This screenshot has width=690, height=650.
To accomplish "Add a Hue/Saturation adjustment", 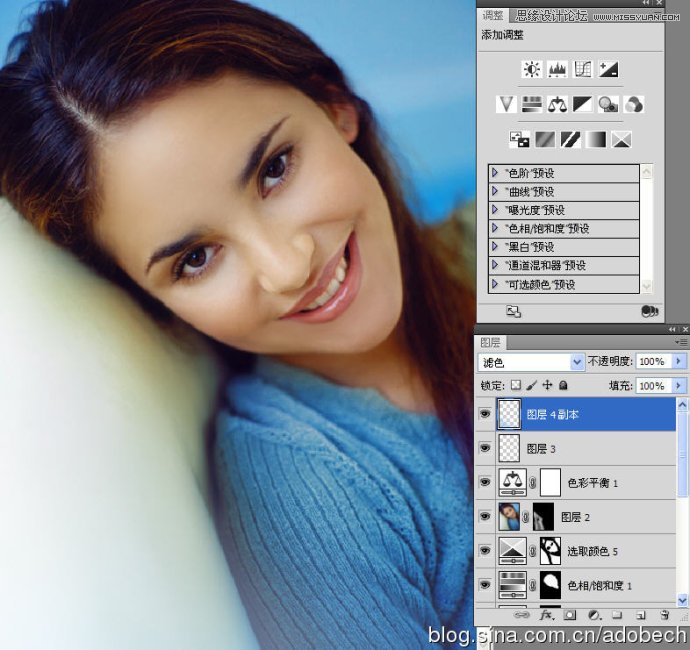I will coord(532,105).
